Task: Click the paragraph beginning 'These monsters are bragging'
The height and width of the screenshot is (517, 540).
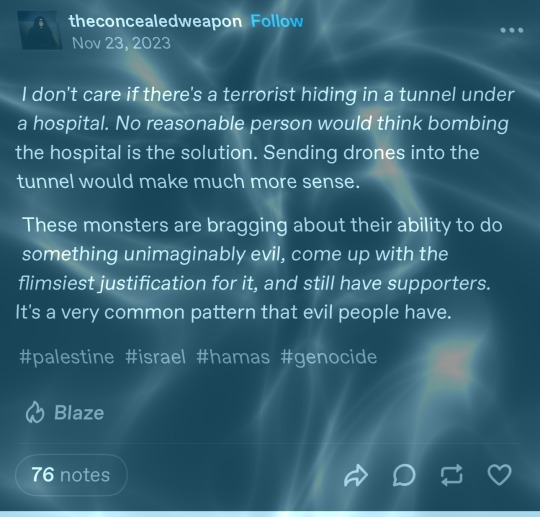Action: tap(258, 269)
